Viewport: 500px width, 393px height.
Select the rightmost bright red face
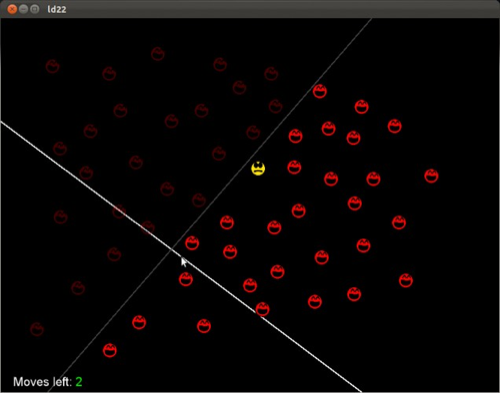(431, 176)
